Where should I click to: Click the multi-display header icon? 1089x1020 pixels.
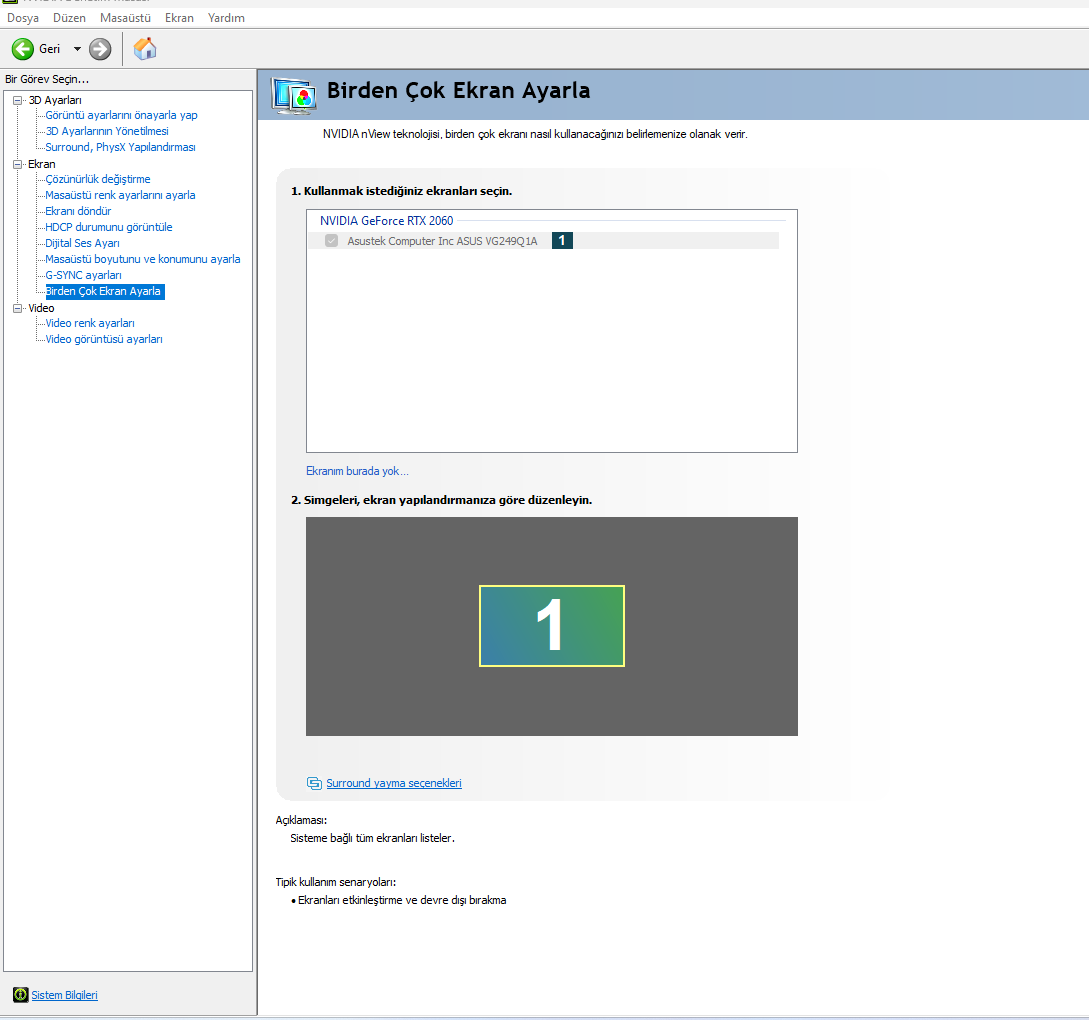click(294, 95)
